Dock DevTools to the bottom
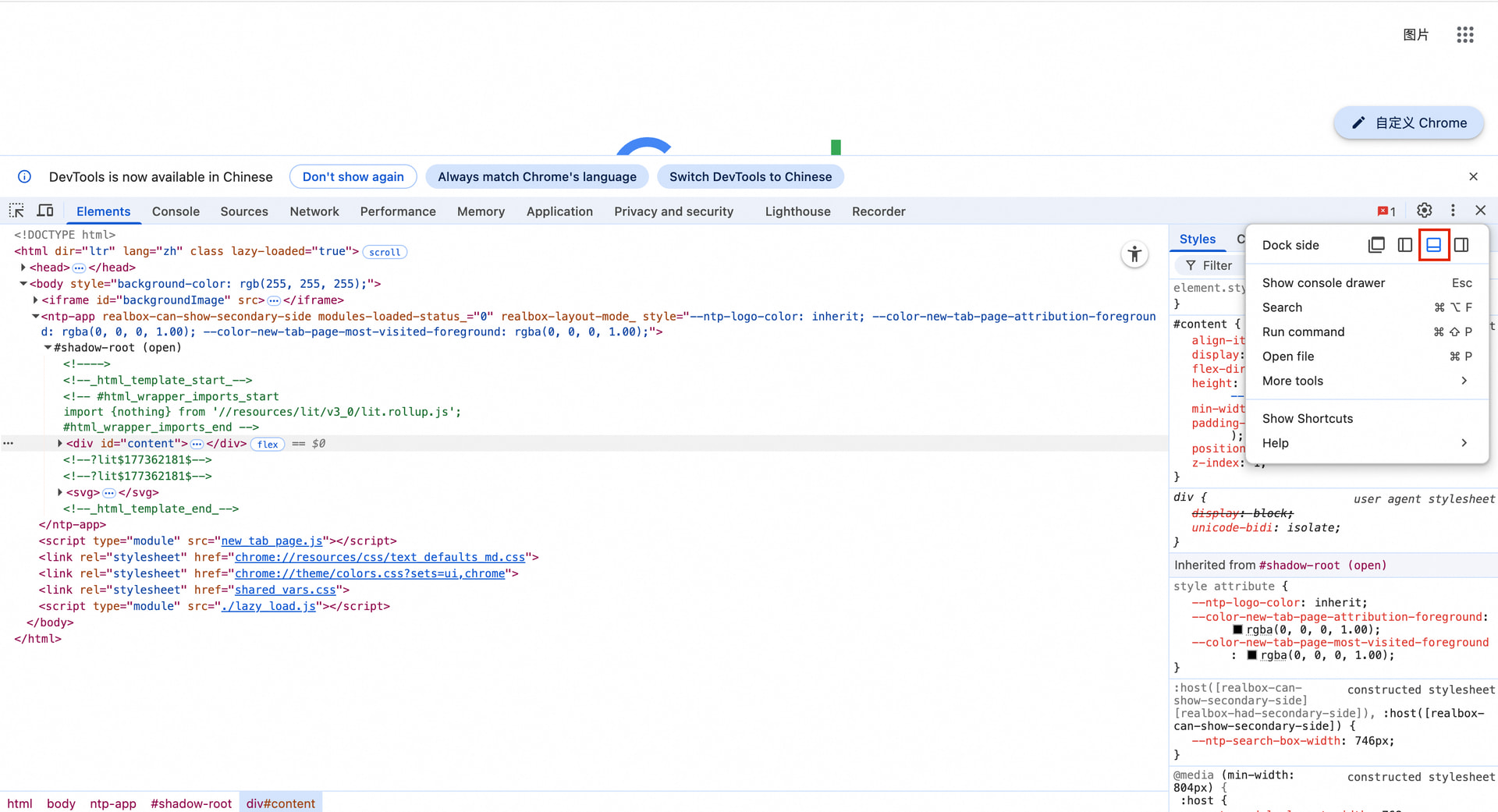 tap(1433, 245)
